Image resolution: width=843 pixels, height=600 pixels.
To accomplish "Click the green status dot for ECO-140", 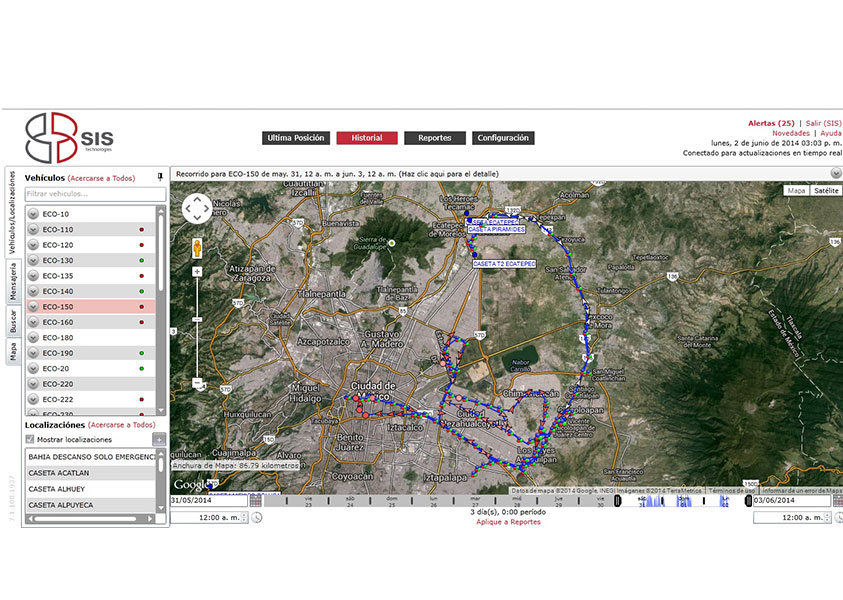I will point(141,291).
